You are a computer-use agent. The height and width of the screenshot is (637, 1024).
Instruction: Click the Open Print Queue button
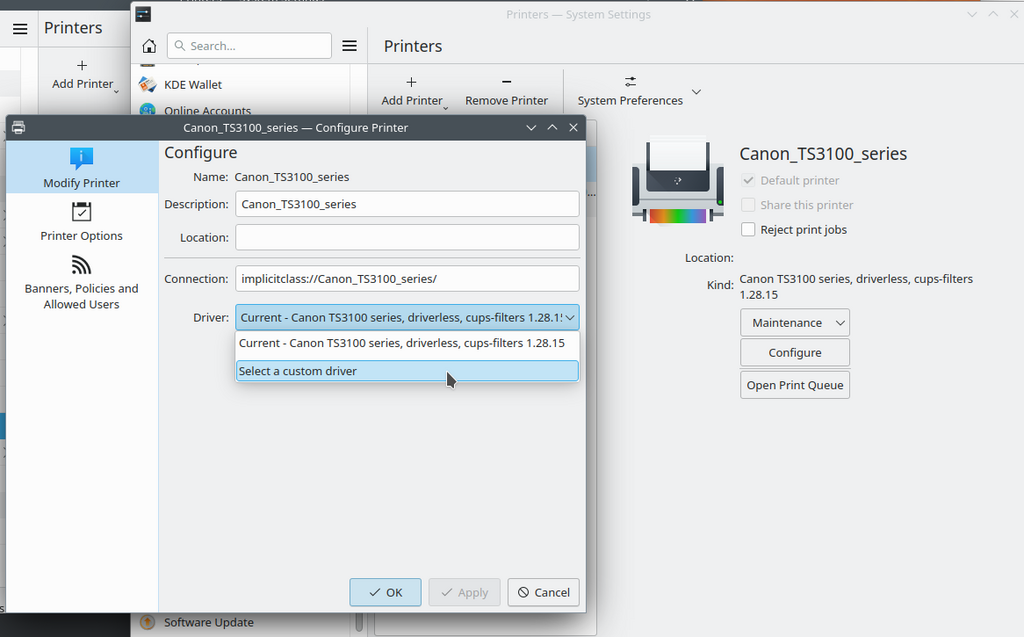[x=795, y=385]
